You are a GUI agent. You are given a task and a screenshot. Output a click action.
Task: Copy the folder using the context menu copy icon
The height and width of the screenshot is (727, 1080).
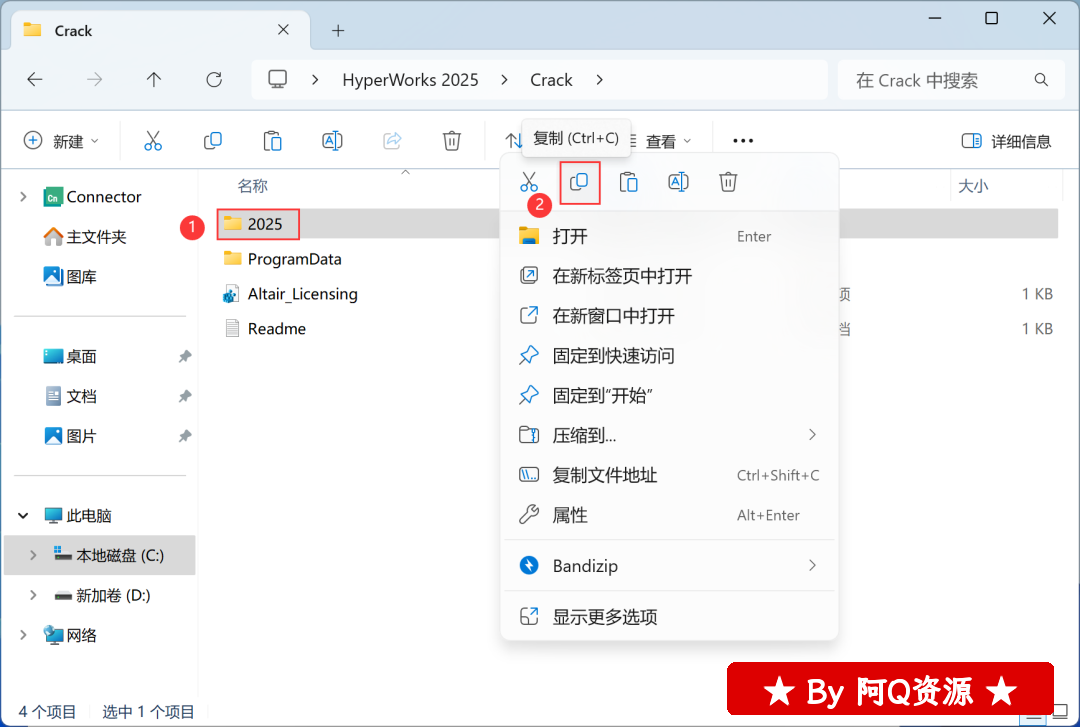click(579, 183)
